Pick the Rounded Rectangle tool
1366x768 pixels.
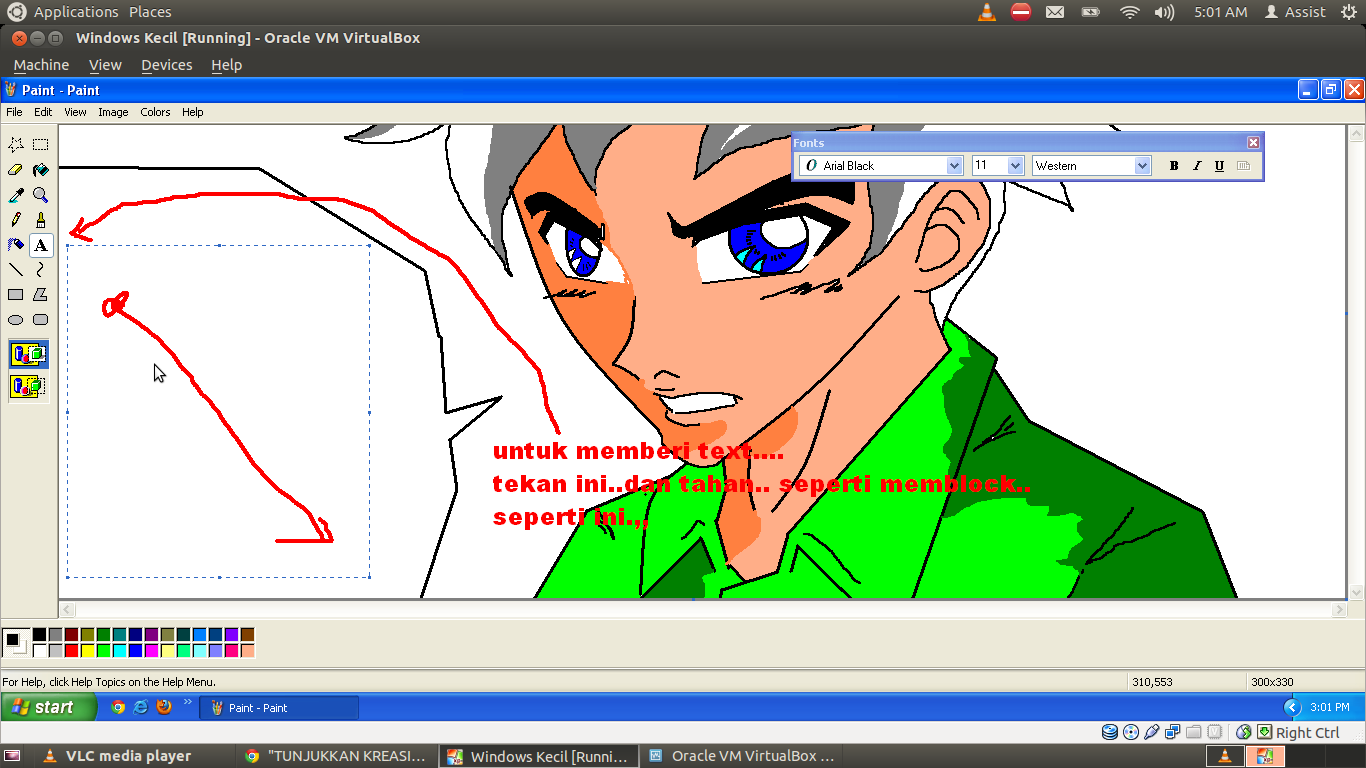click(41, 320)
